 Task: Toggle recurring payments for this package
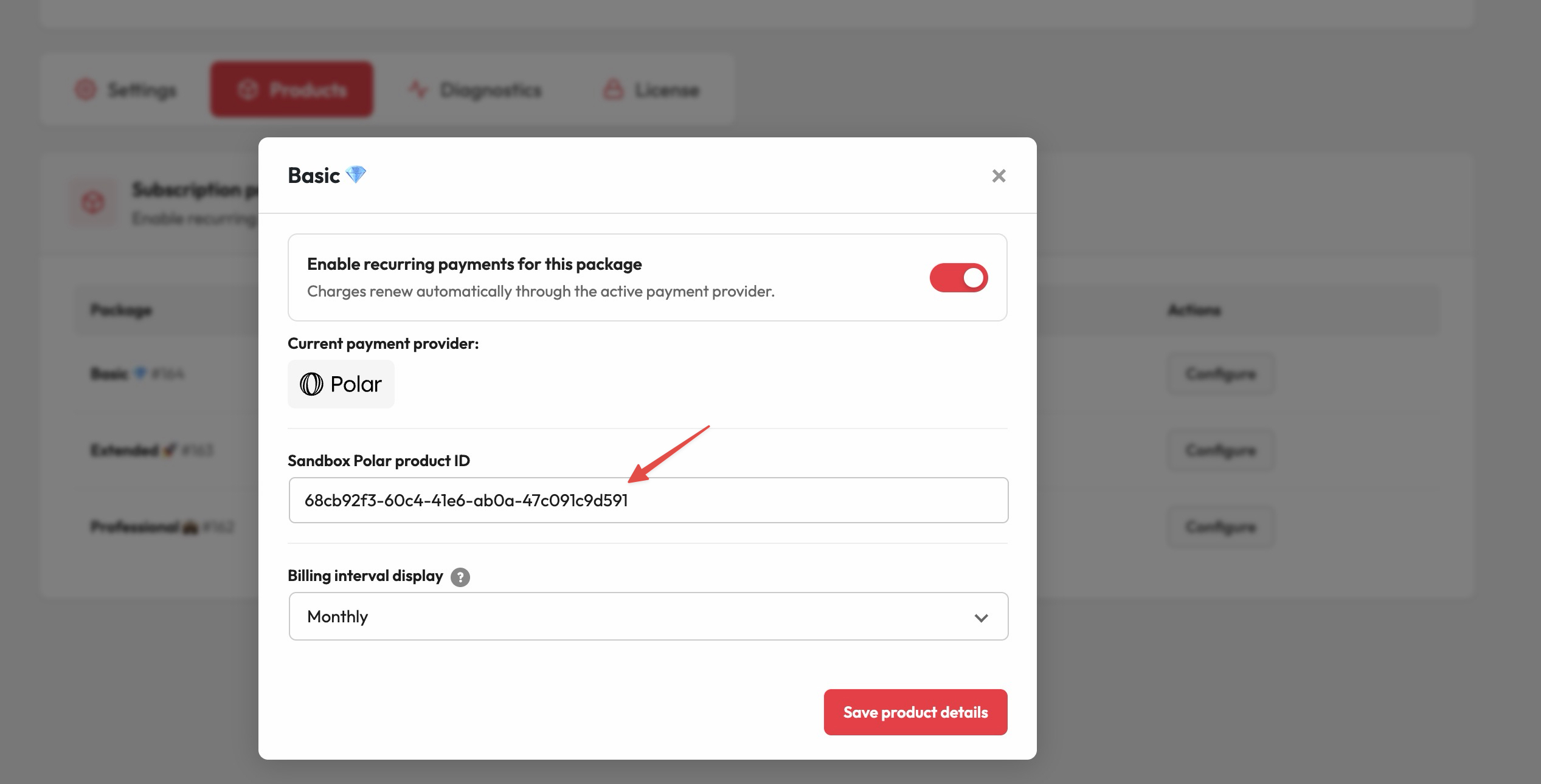(x=958, y=278)
